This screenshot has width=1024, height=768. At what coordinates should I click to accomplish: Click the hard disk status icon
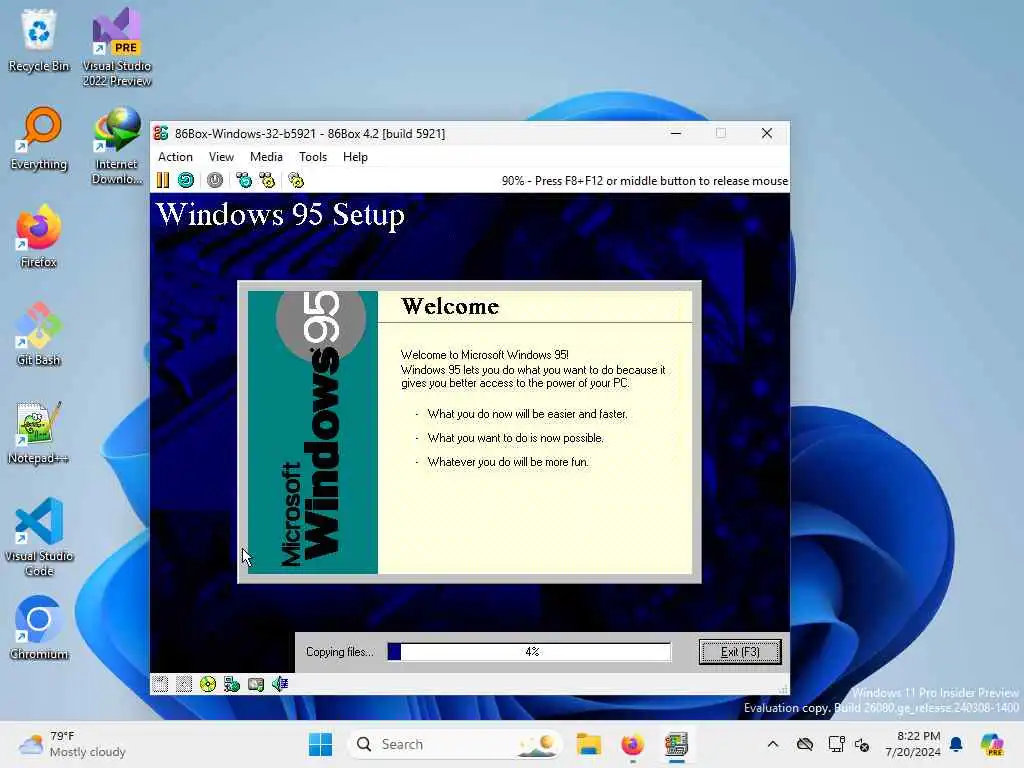[x=256, y=684]
